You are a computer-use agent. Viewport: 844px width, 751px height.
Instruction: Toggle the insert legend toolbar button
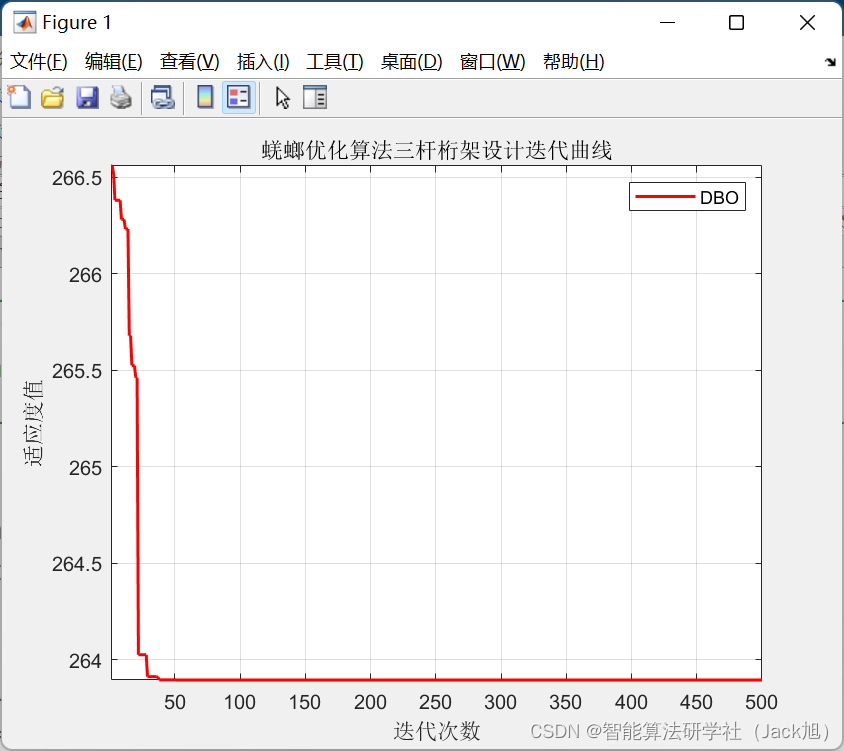(238, 97)
